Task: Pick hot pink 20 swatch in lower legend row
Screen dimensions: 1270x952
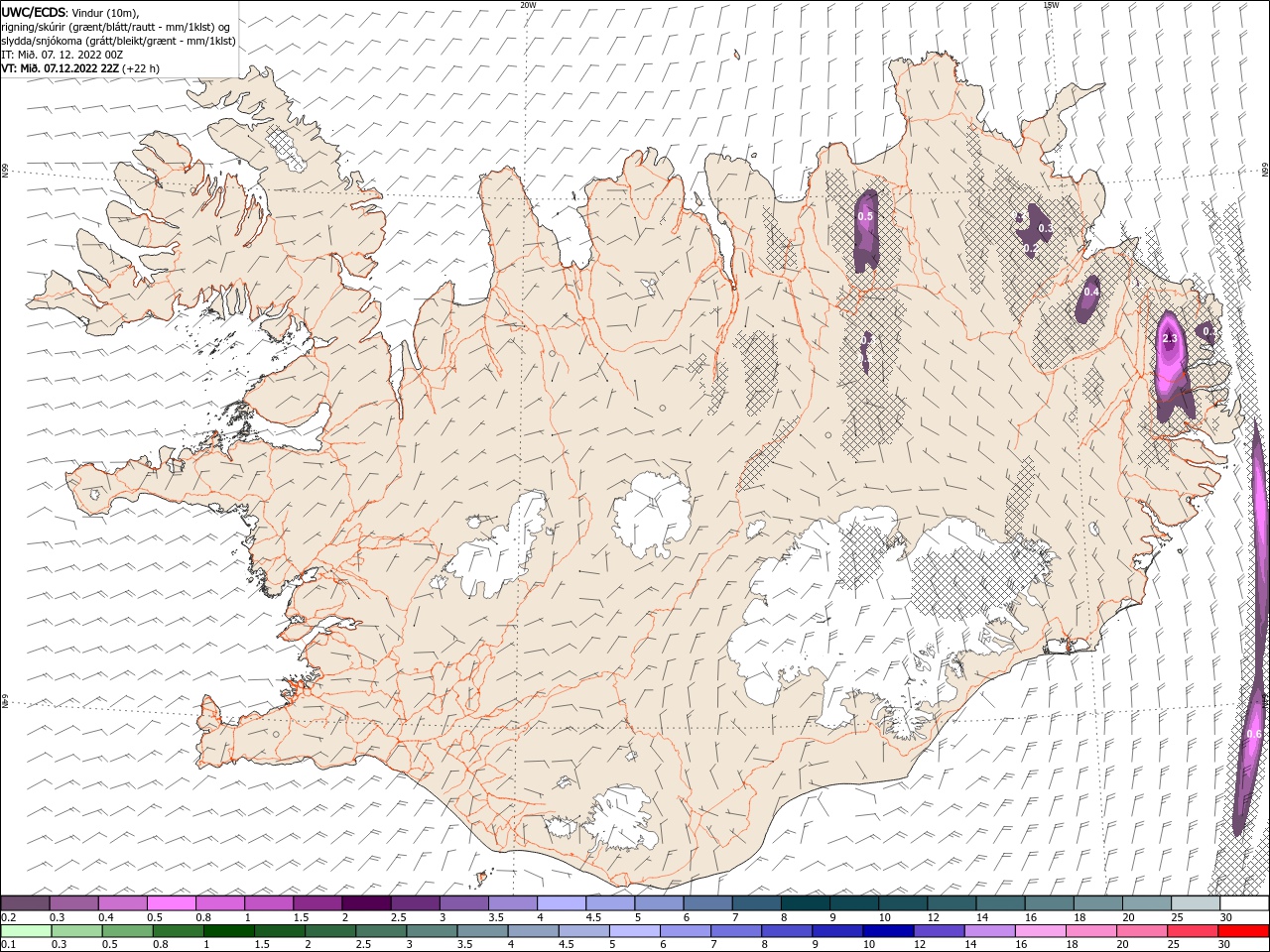Action: (1141, 931)
